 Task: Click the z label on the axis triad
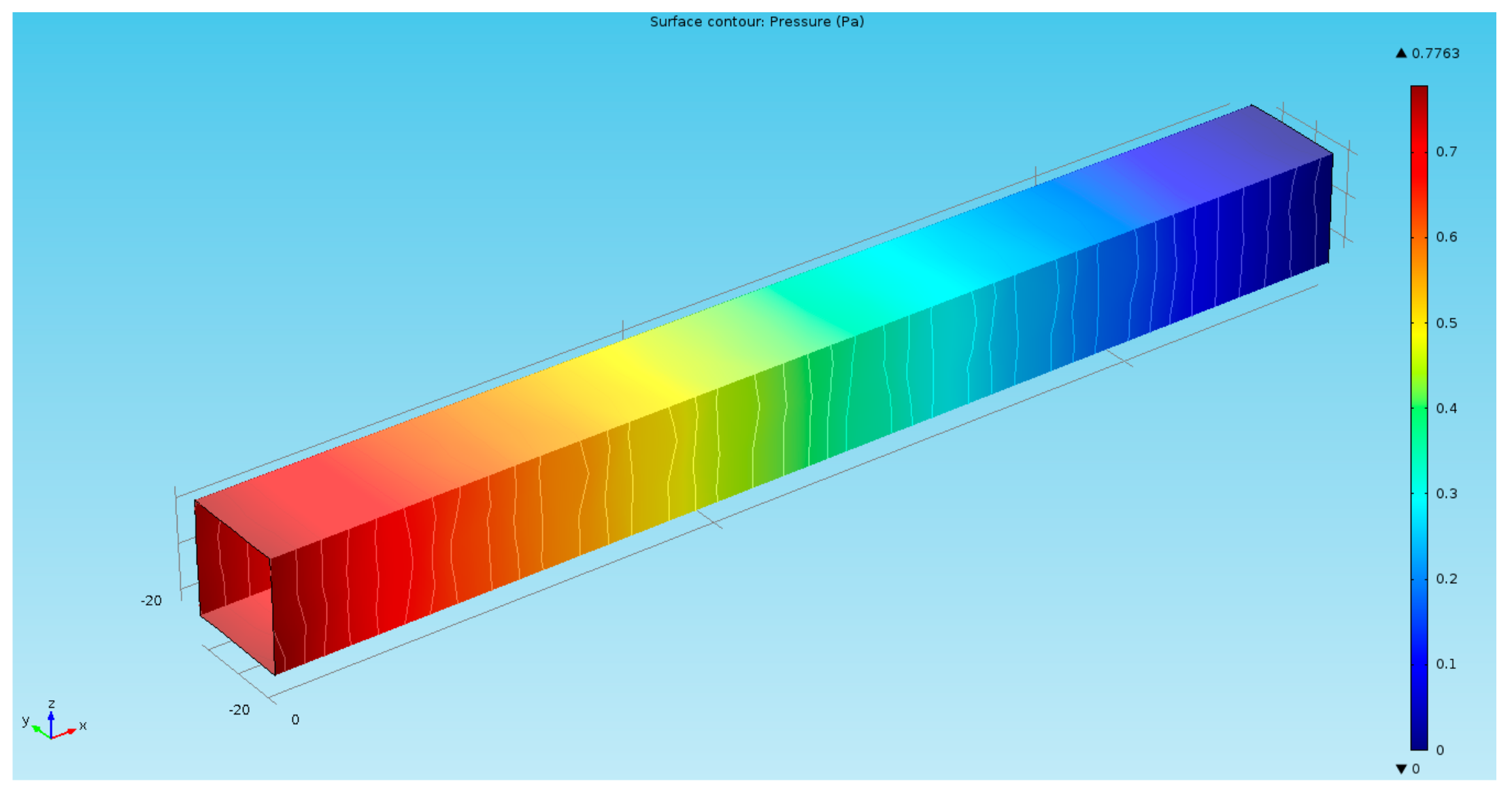[51, 704]
